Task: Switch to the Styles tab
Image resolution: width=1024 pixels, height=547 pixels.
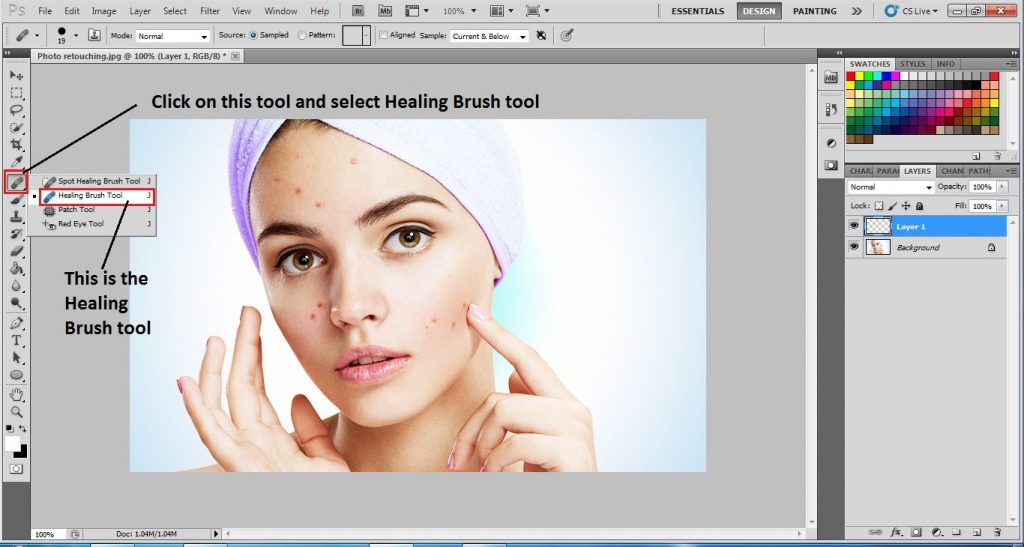Action: click(x=912, y=64)
